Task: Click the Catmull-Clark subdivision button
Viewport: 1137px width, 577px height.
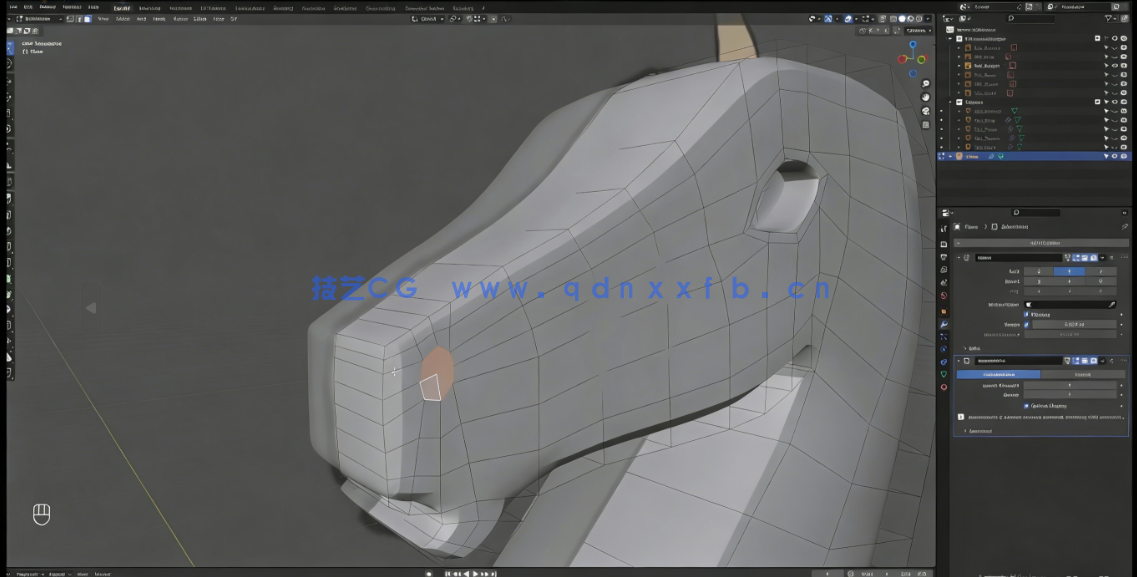Action: tap(998, 374)
